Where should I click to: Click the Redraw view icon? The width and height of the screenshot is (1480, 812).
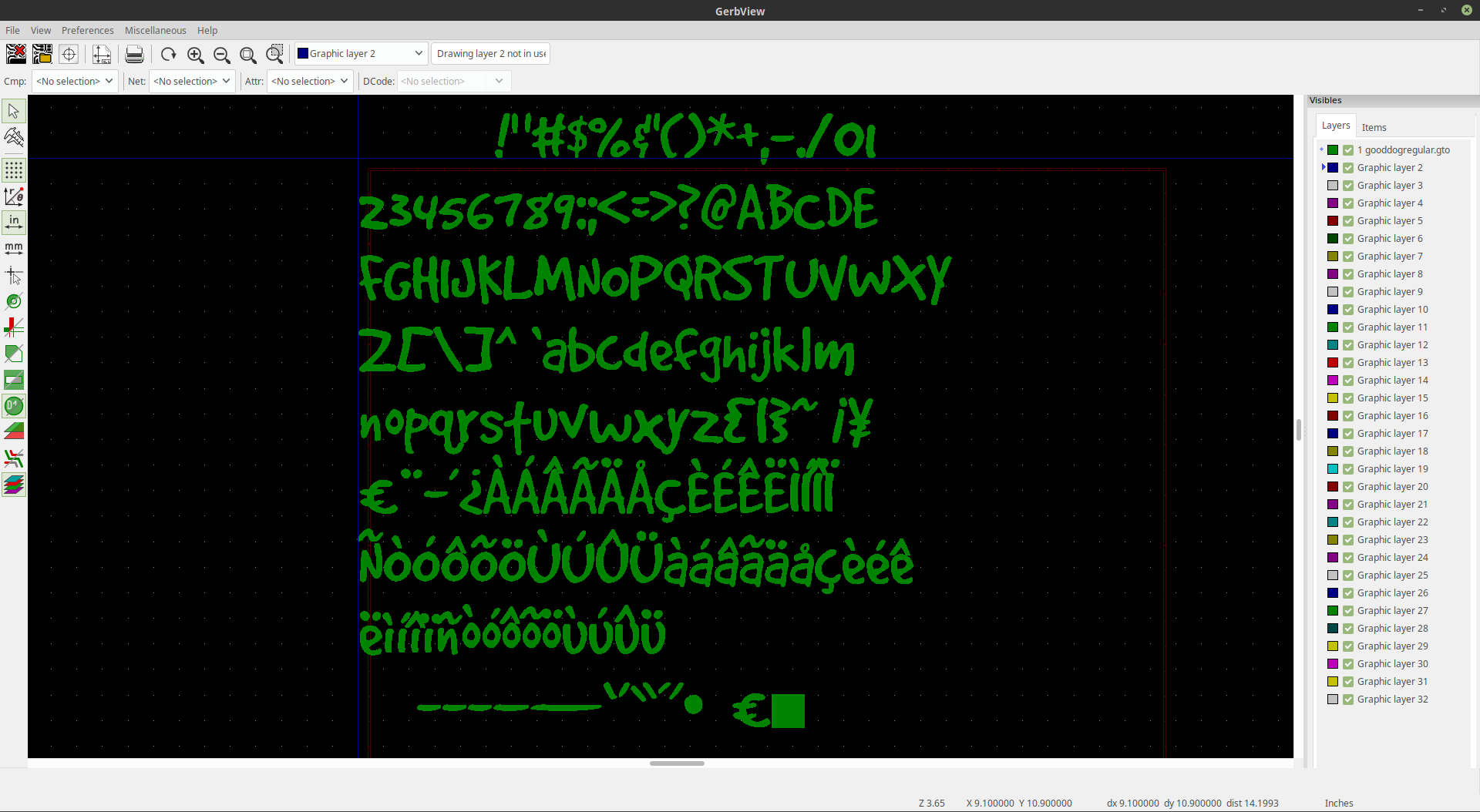[169, 54]
